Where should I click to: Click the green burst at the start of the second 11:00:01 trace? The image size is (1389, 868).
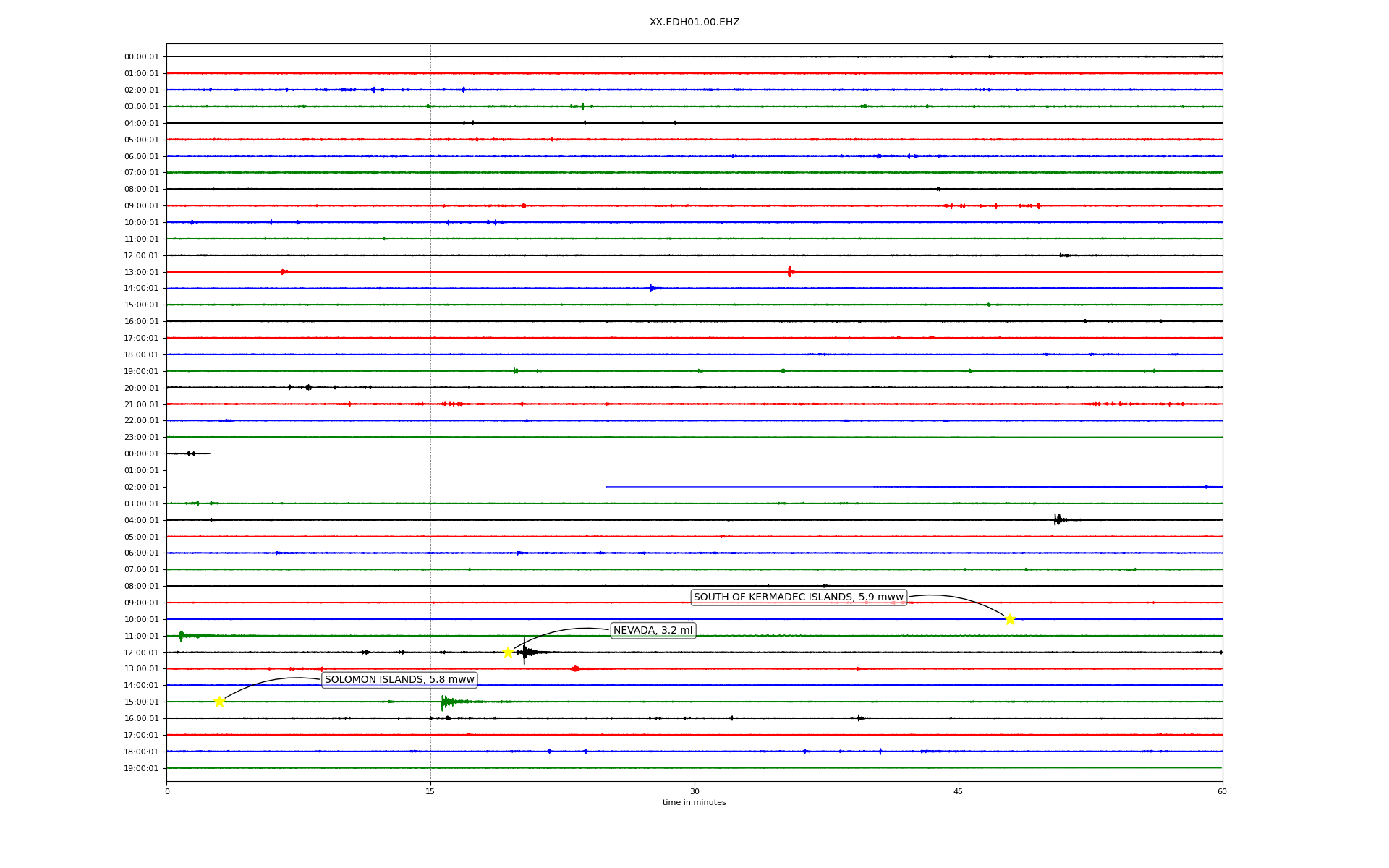[182, 636]
